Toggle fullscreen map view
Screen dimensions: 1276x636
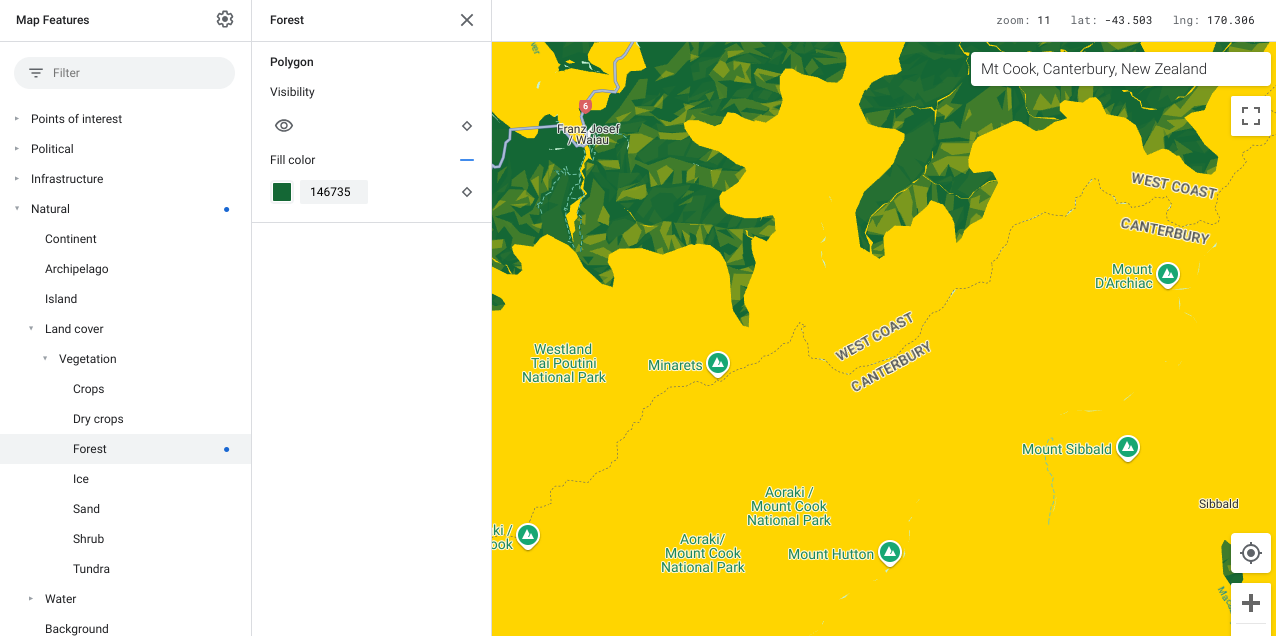click(1251, 116)
